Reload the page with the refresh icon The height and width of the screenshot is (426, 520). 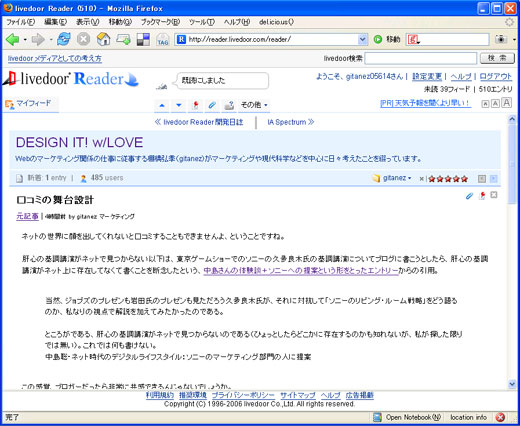63,39
